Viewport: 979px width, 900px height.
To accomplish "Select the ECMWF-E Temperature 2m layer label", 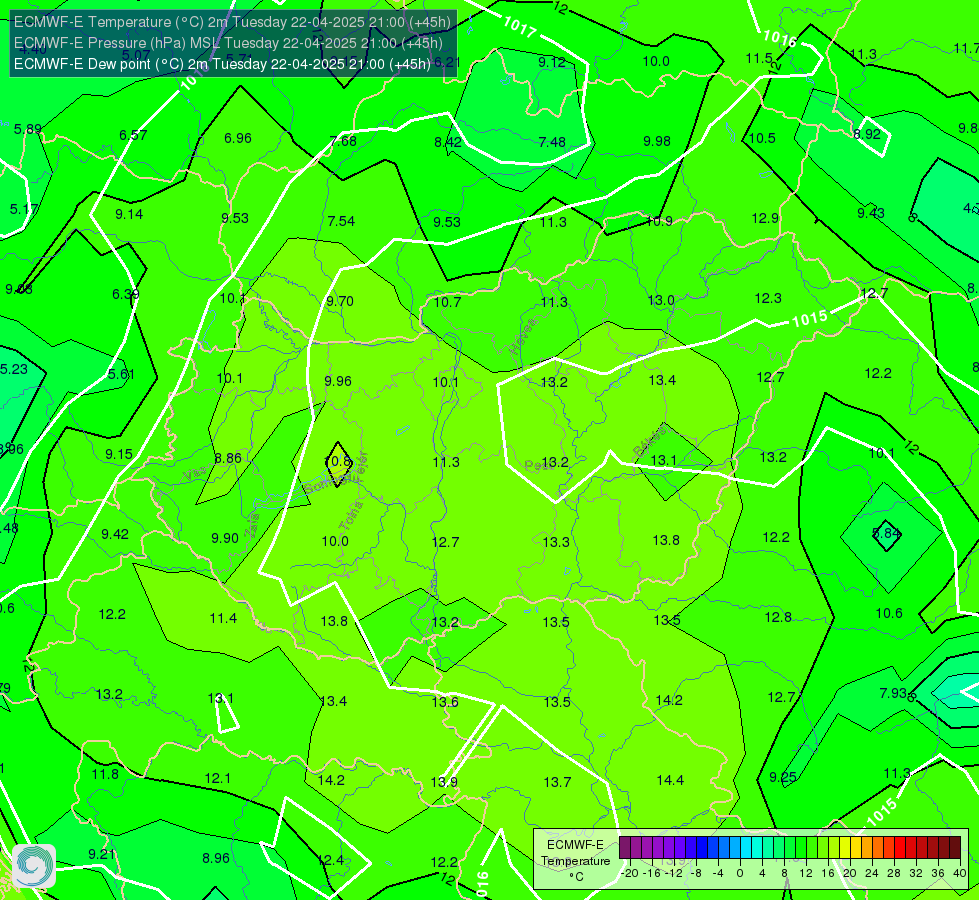I will pos(232,22).
